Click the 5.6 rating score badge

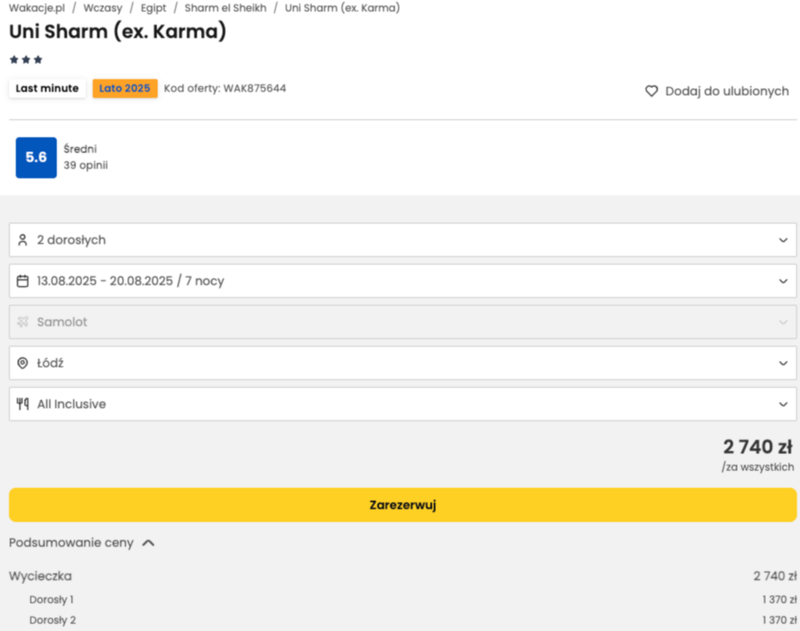pos(36,158)
